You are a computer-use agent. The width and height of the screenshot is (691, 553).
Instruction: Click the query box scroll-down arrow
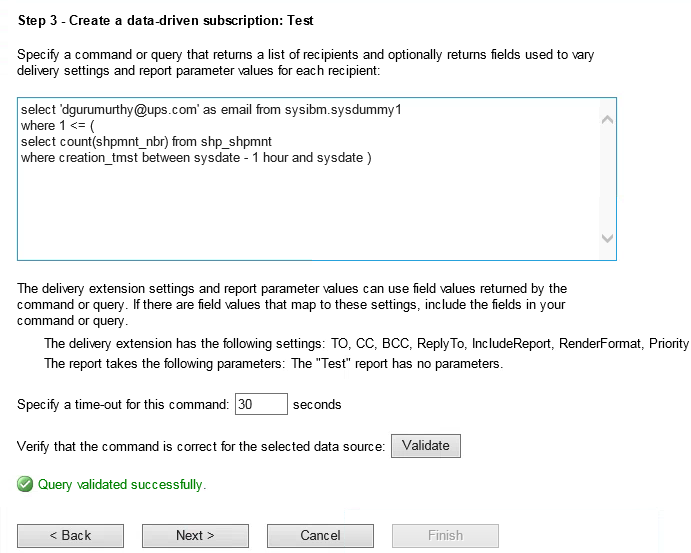607,238
